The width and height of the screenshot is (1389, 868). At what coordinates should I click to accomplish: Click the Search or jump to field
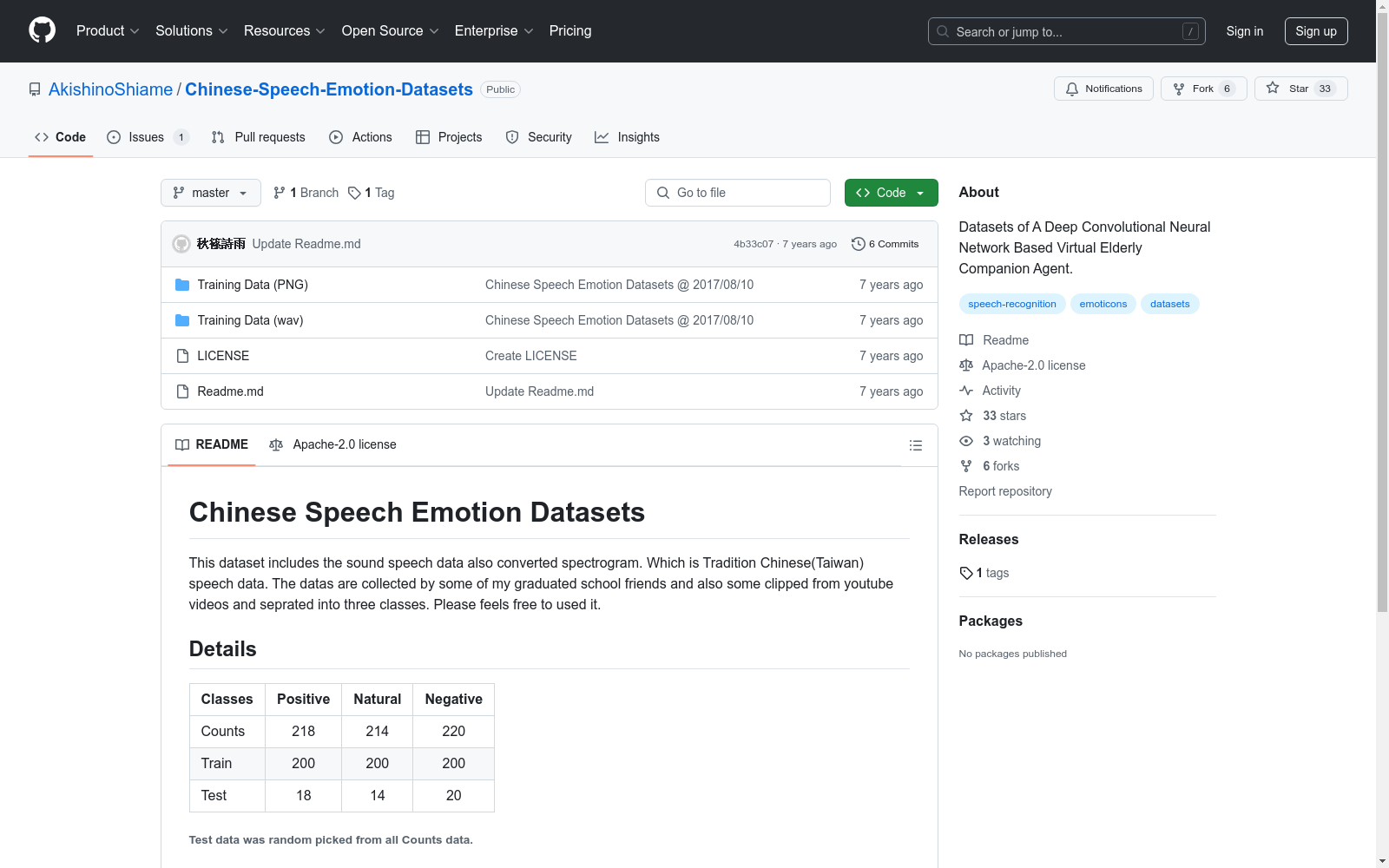pos(1067,31)
